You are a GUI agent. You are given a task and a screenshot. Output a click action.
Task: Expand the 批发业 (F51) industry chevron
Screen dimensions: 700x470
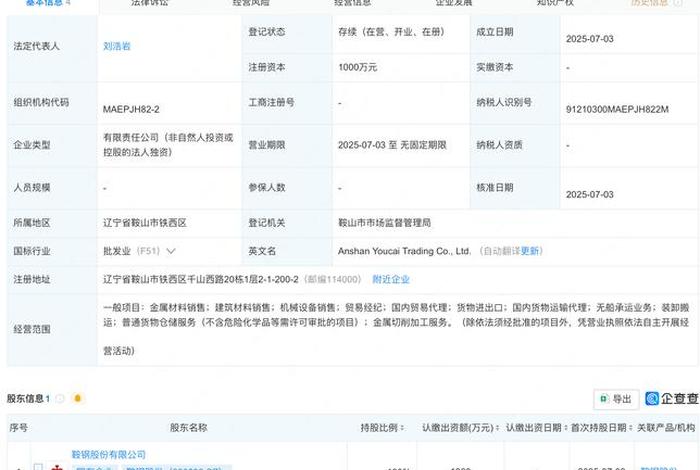point(171,251)
